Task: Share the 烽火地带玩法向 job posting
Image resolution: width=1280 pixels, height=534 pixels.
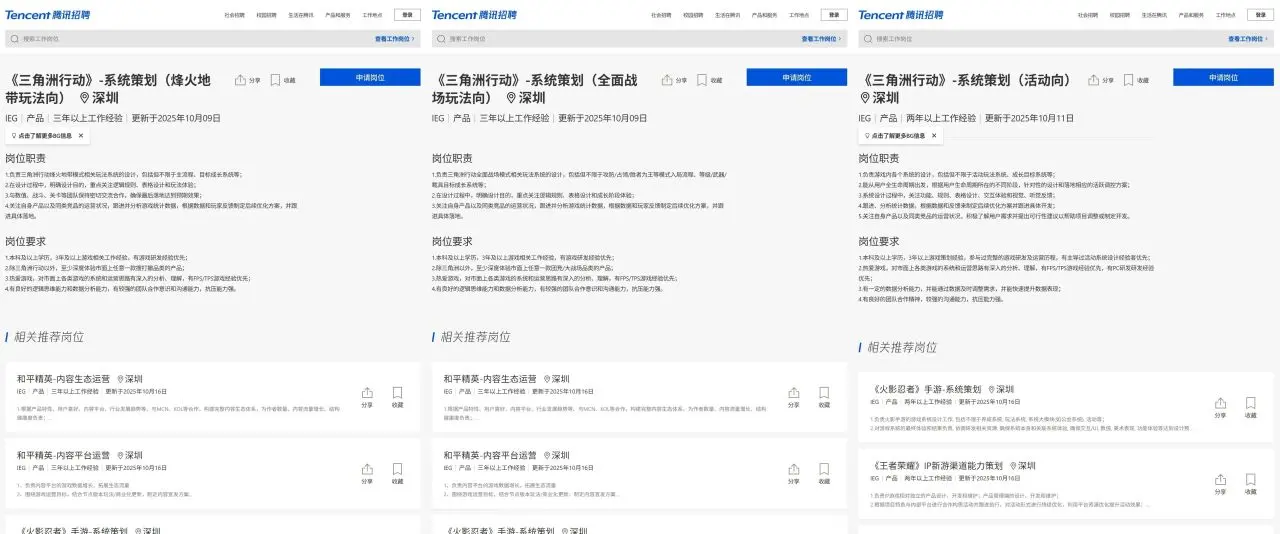Action: 240,80
